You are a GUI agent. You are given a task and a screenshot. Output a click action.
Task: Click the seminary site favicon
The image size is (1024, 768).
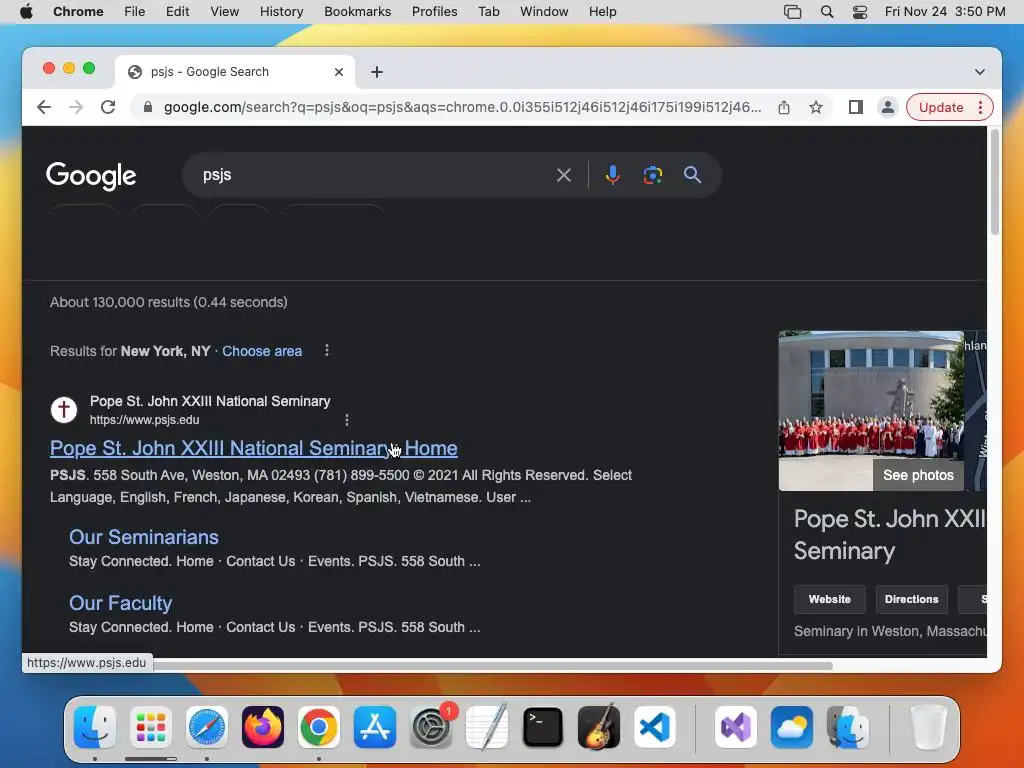pos(64,410)
